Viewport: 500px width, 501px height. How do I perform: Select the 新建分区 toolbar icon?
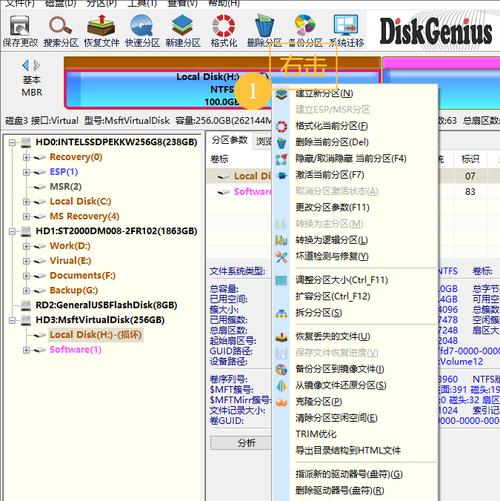tap(183, 31)
